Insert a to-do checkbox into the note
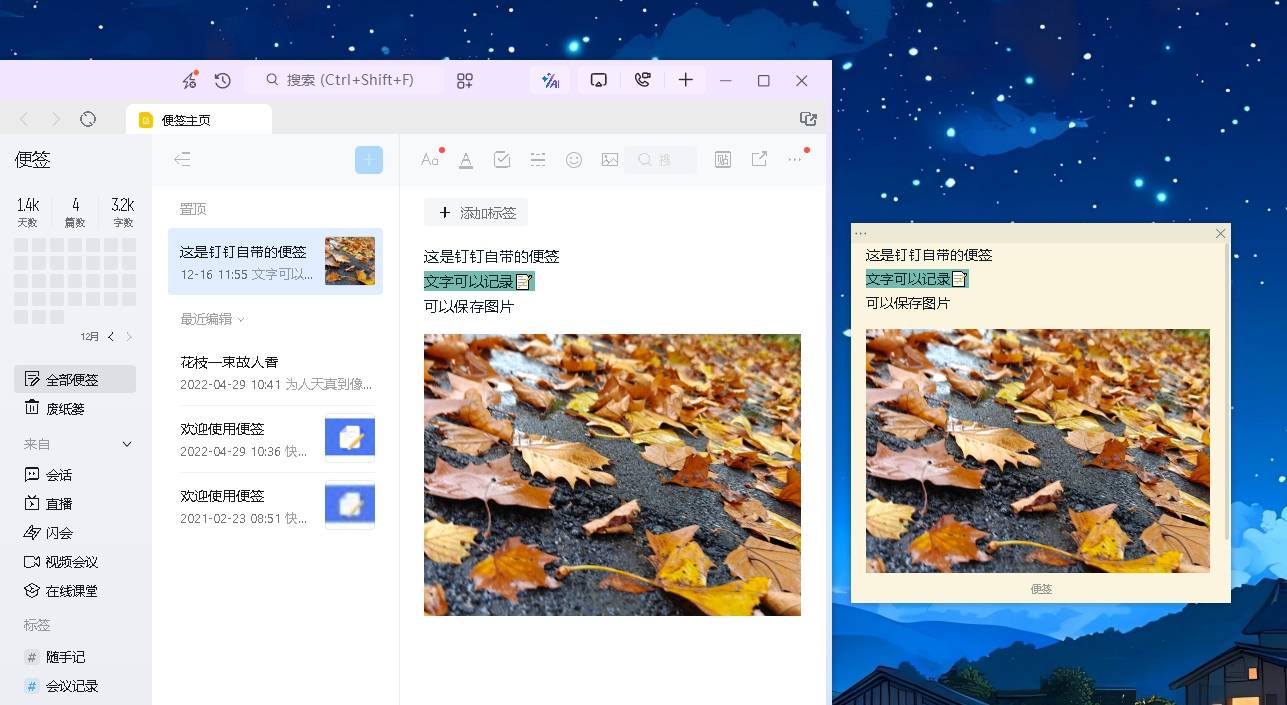Screen dimensions: 1287x705 pyautogui.click(x=501, y=158)
